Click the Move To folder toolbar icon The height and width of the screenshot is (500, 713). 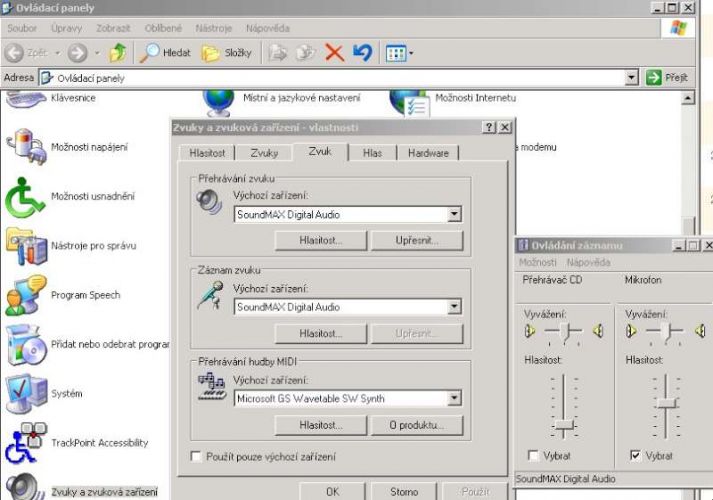tap(277, 53)
